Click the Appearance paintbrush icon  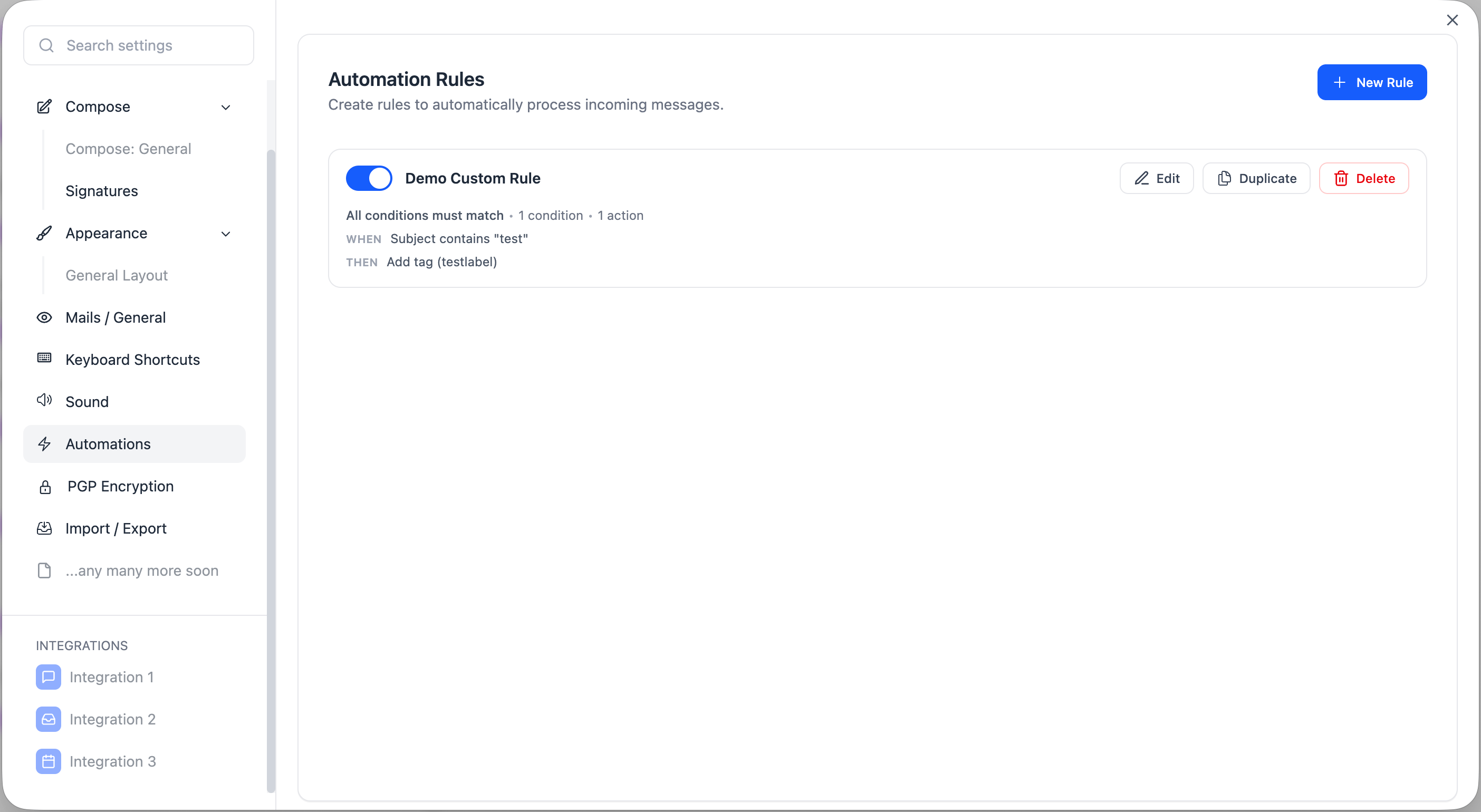click(x=44, y=233)
